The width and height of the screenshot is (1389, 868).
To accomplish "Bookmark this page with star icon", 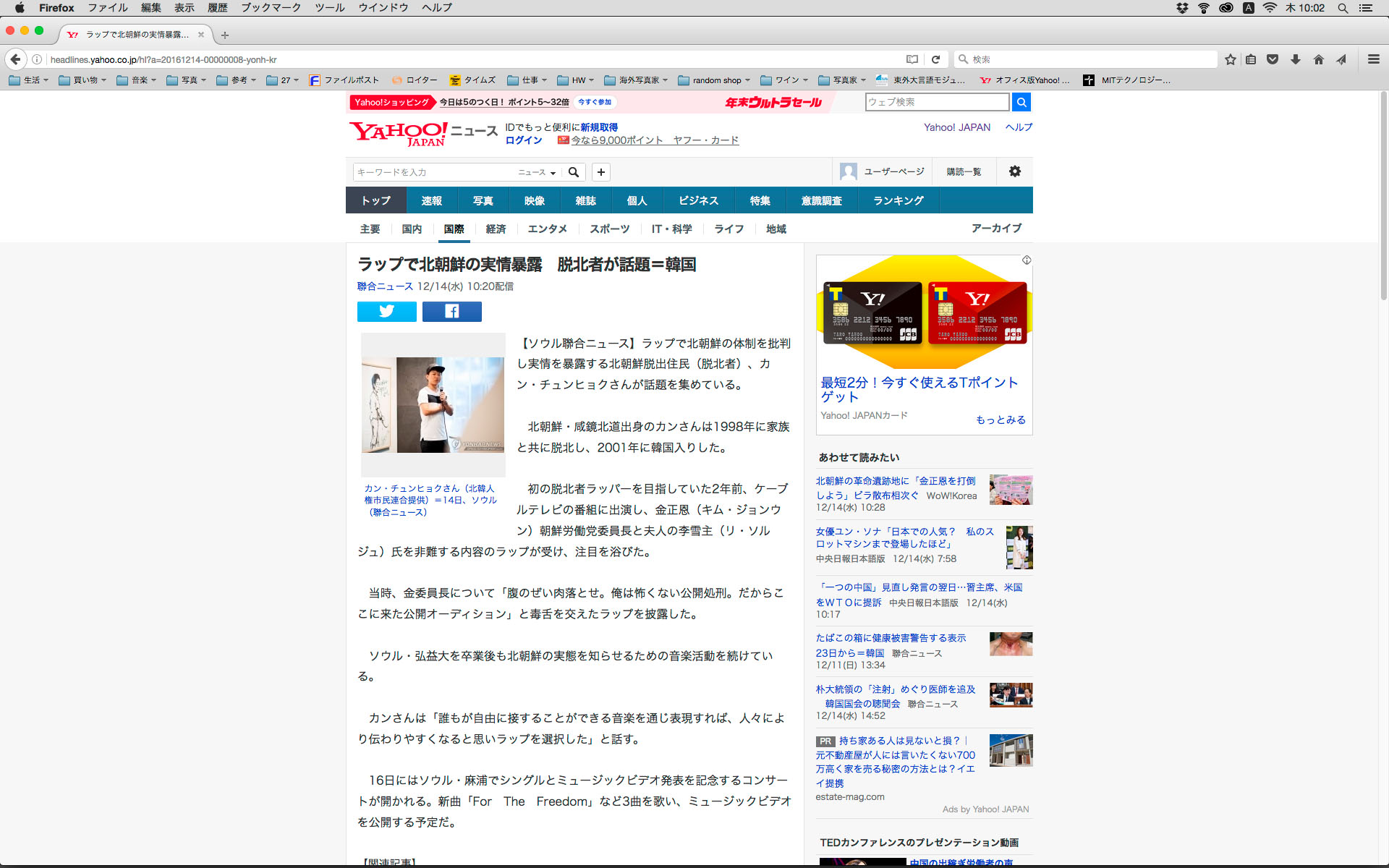I will click(1231, 59).
